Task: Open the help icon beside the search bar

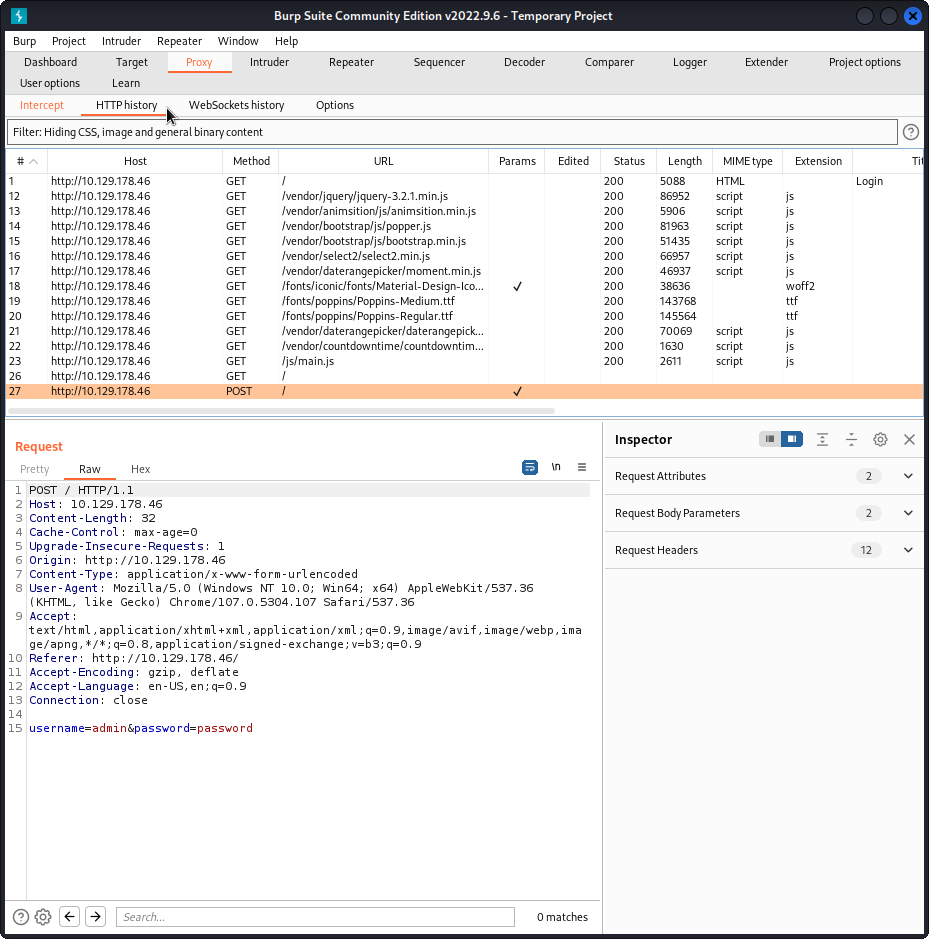Action: pyautogui.click(x=19, y=916)
